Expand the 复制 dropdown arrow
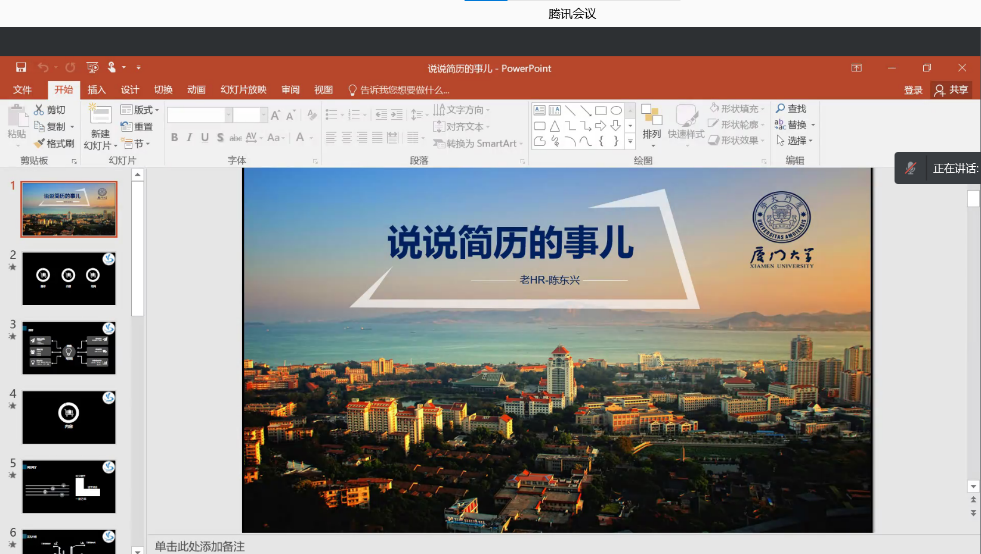 pos(72,126)
